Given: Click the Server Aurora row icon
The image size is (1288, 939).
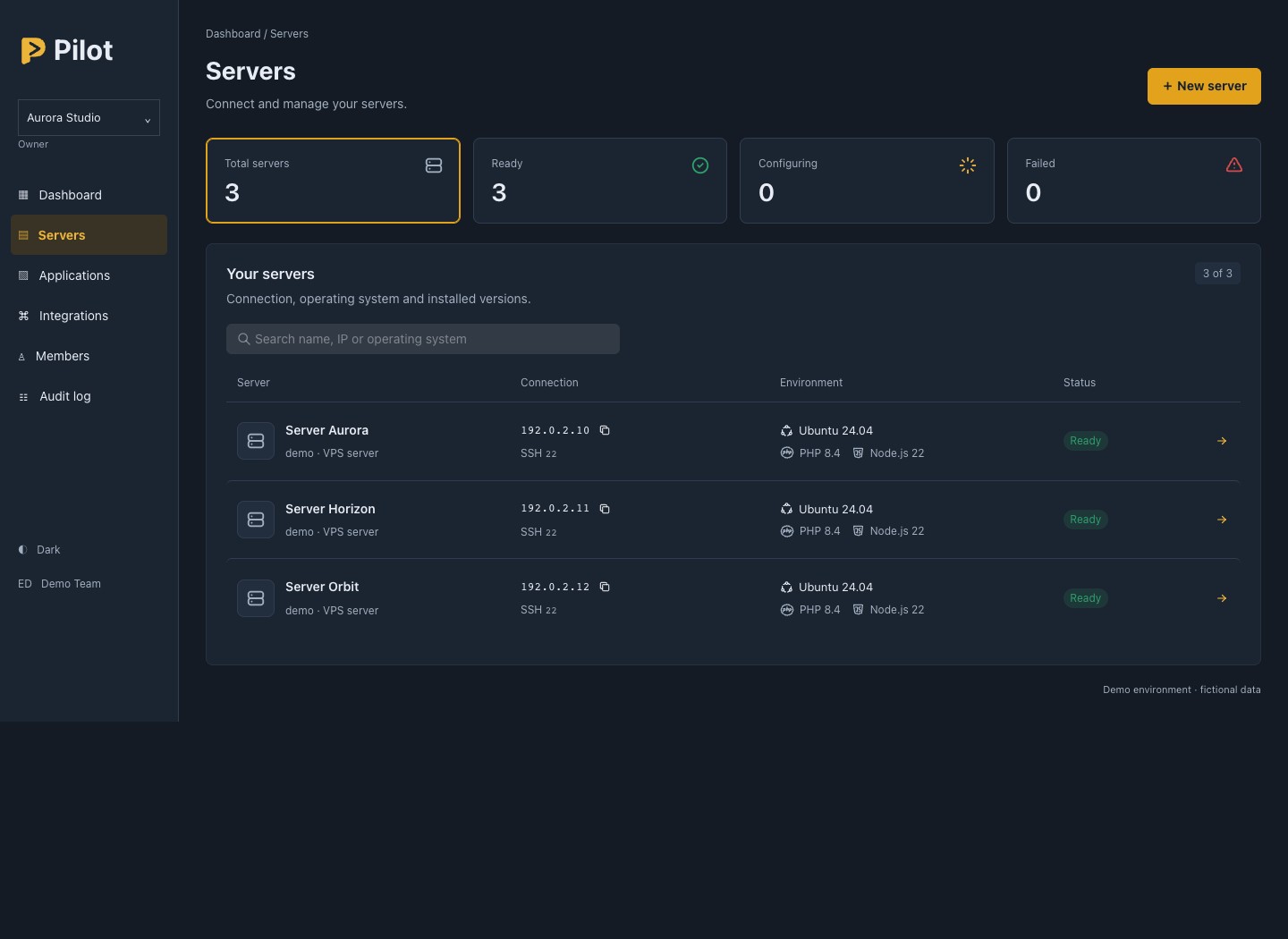Looking at the screenshot, I should click(256, 441).
